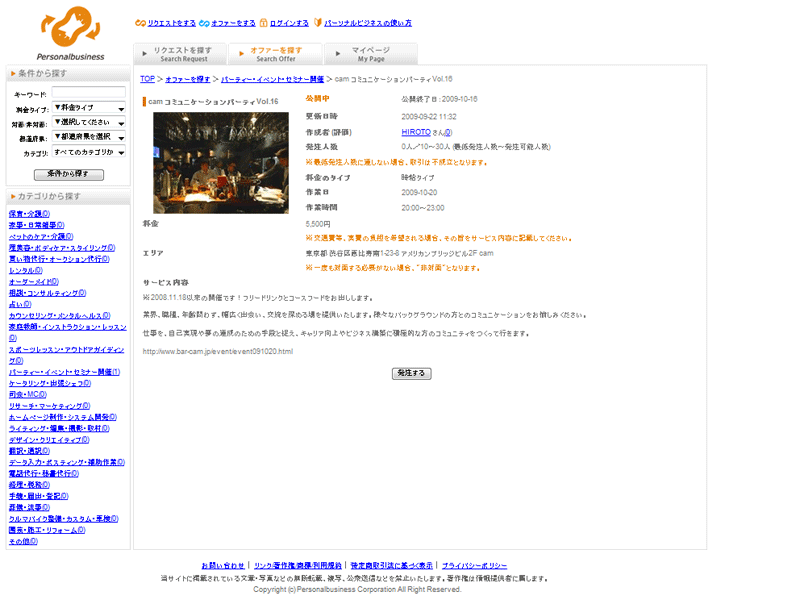The image size is (800, 600).
Task: Open the 料金タイプ dropdown
Action: click(x=89, y=108)
